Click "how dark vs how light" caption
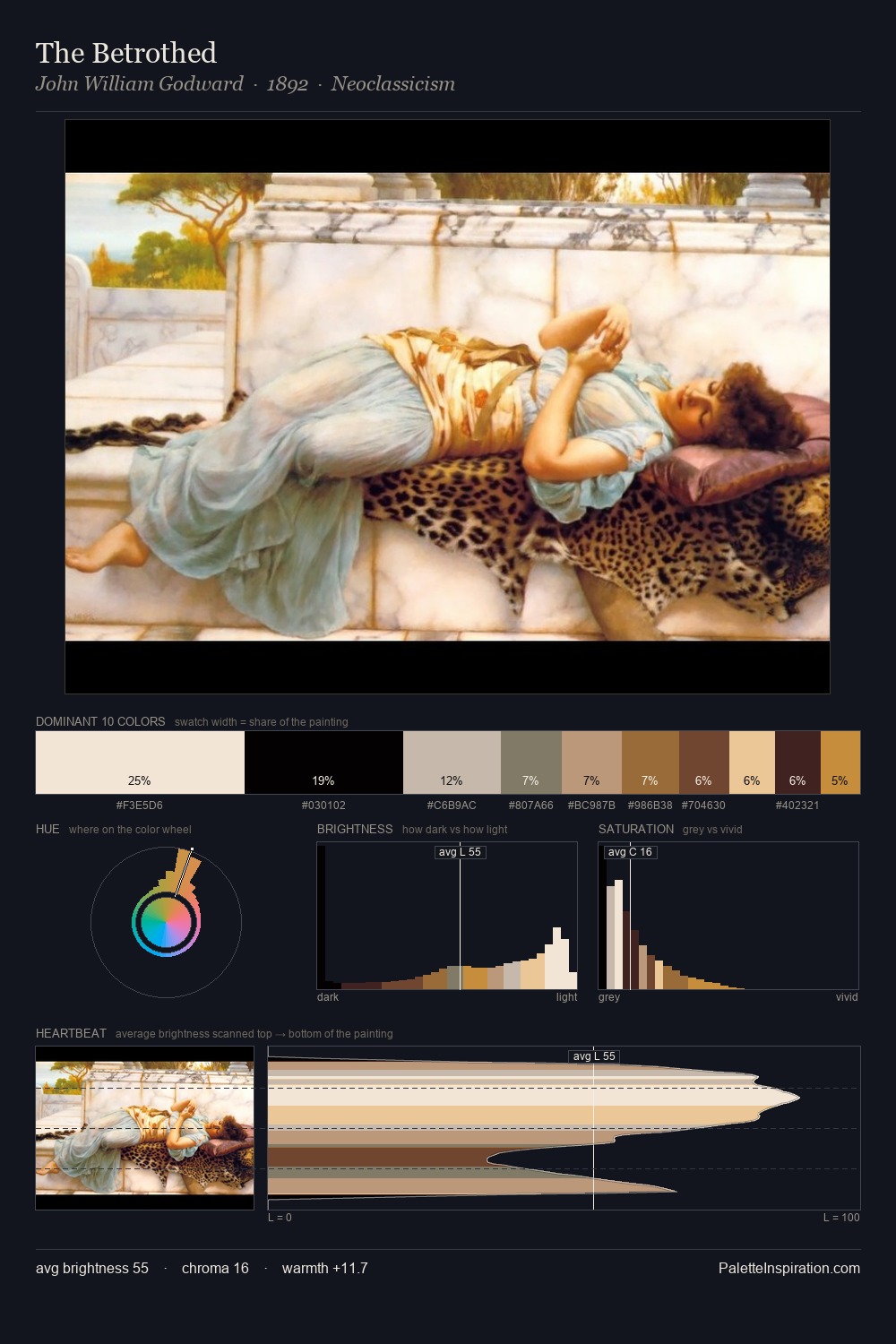This screenshot has width=896, height=1344. click(455, 830)
